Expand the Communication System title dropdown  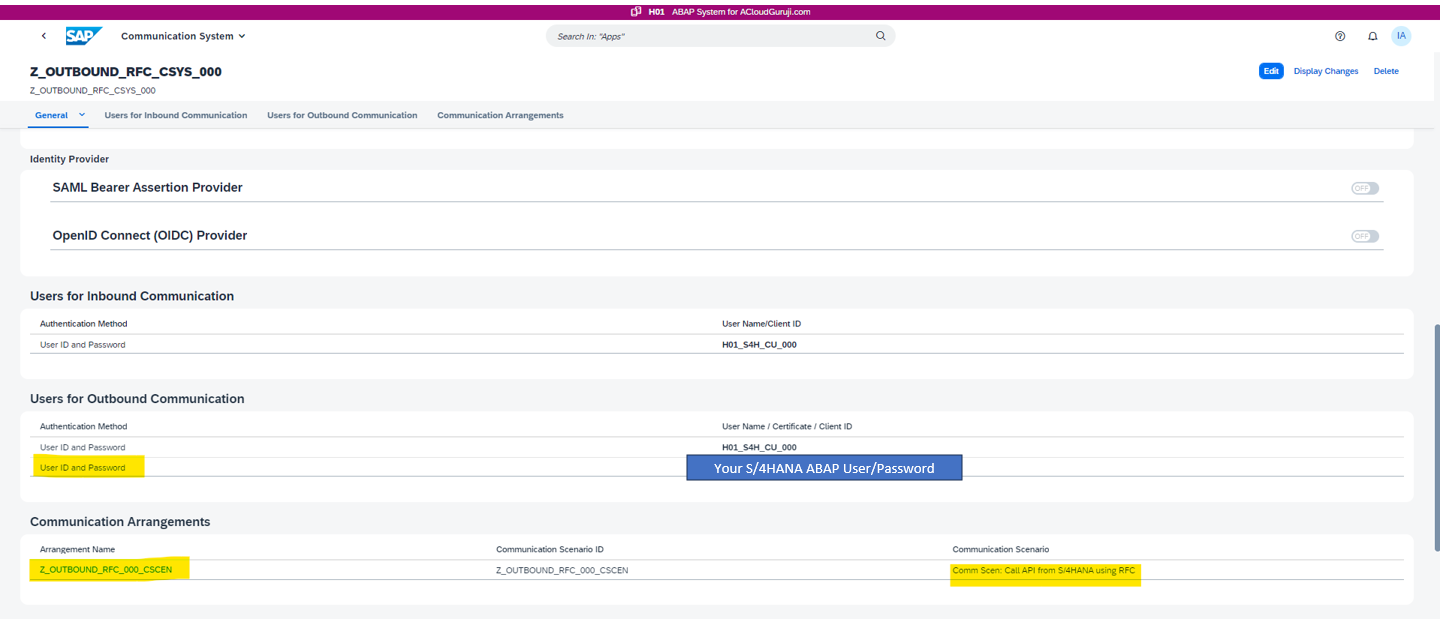click(x=242, y=36)
